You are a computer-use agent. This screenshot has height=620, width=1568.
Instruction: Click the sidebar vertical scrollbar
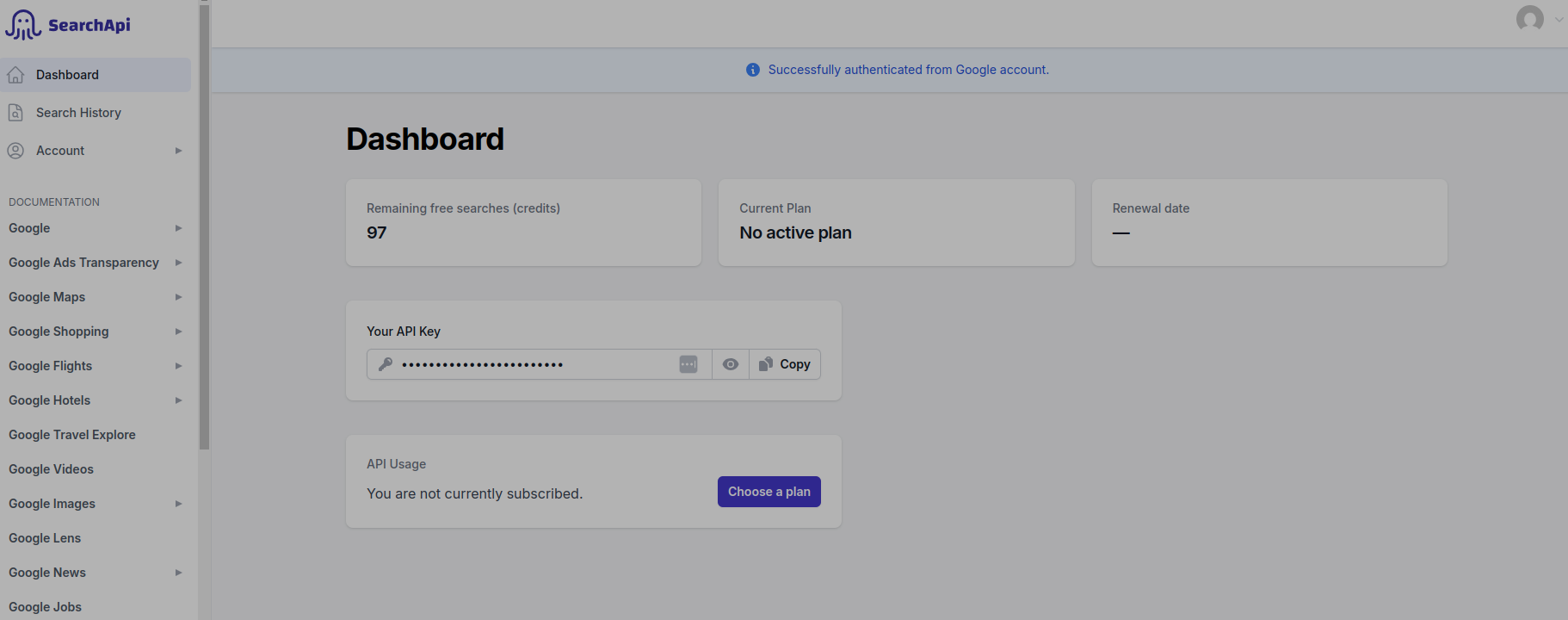click(204, 226)
